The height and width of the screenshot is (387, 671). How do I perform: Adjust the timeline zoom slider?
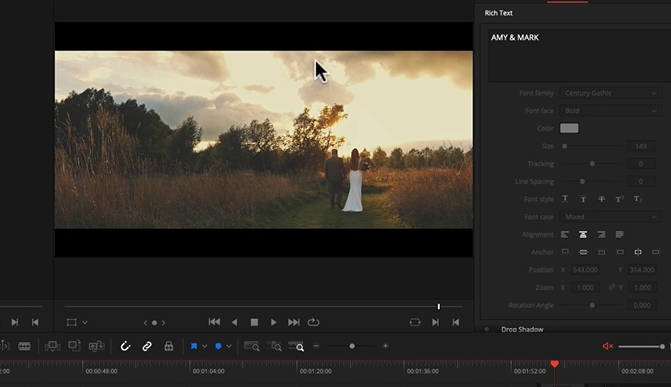(x=352, y=346)
